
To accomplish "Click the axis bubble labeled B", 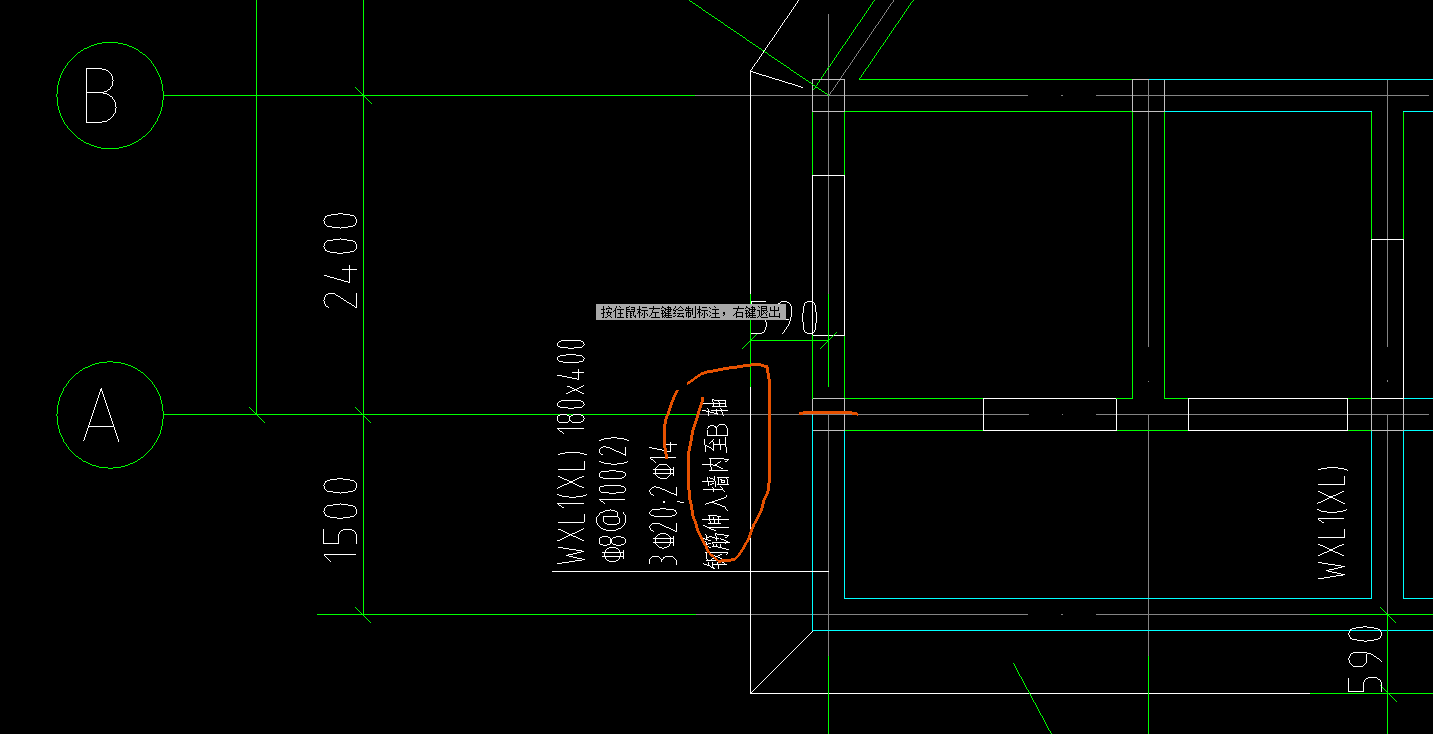I will point(110,96).
